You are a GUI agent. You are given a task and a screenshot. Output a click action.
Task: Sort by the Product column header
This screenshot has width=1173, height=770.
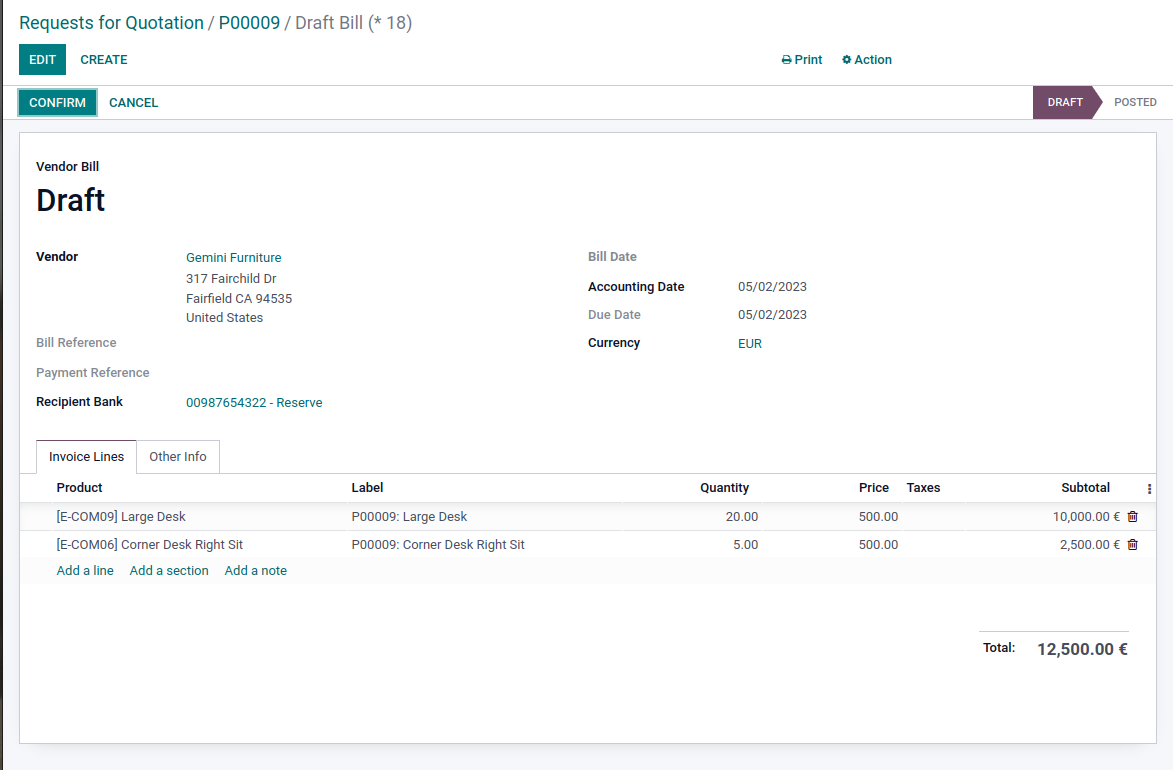79,488
